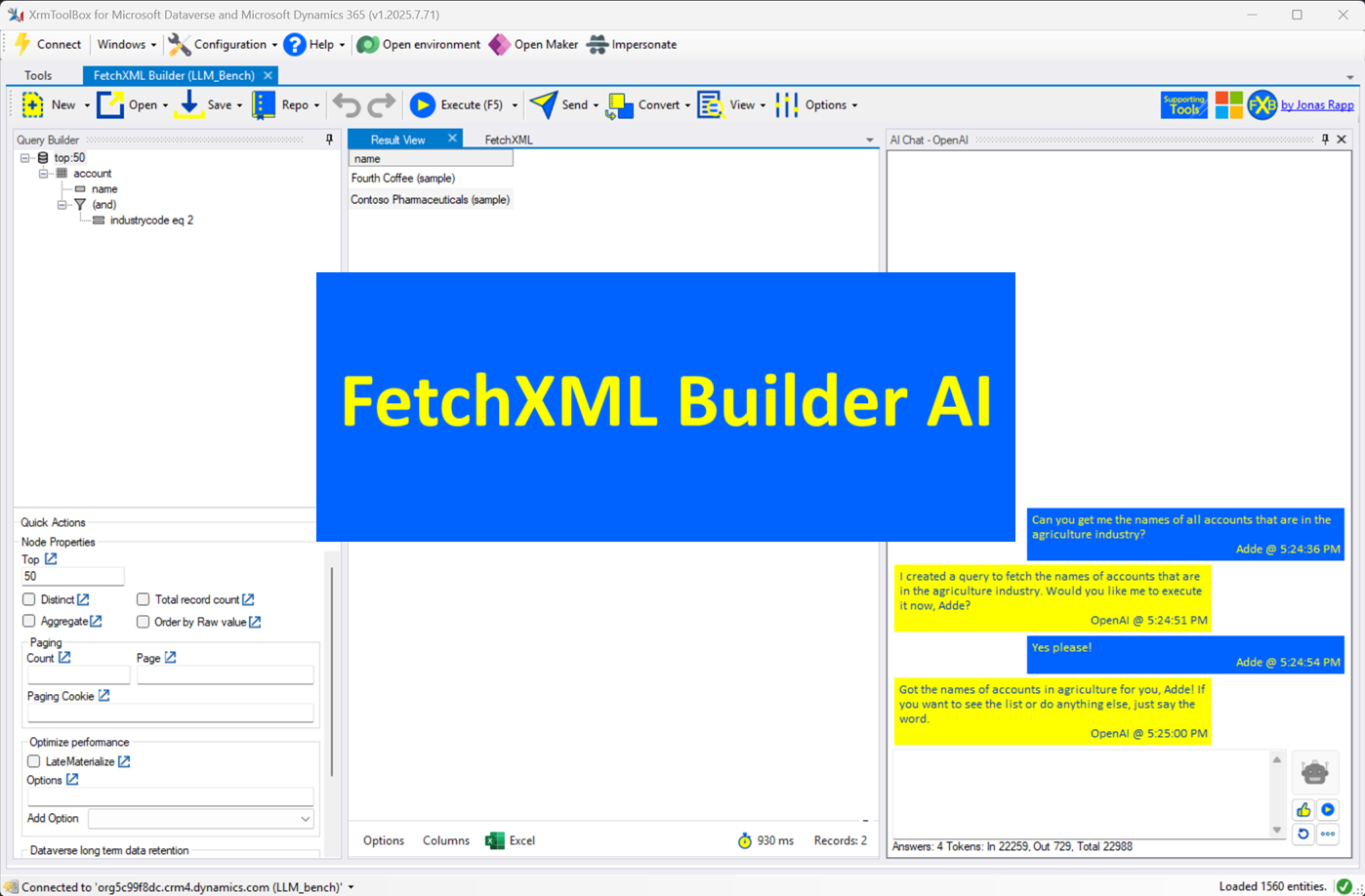
Task: Click the Open file toolbar icon
Action: click(110, 104)
